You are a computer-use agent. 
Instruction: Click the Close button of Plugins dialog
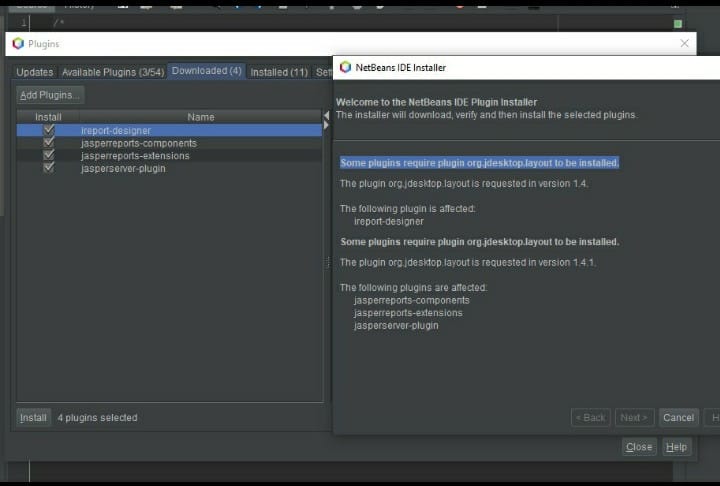pyautogui.click(x=639, y=447)
